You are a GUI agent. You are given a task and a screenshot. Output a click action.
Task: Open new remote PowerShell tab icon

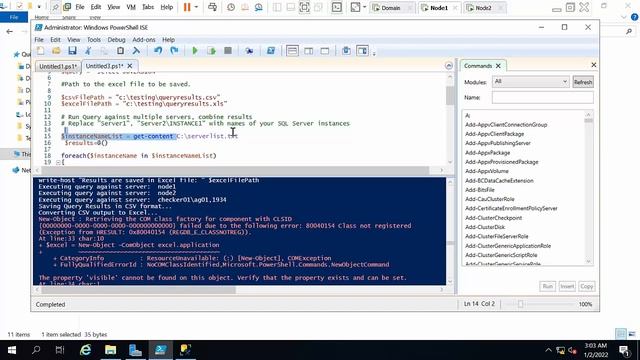pos(249,51)
